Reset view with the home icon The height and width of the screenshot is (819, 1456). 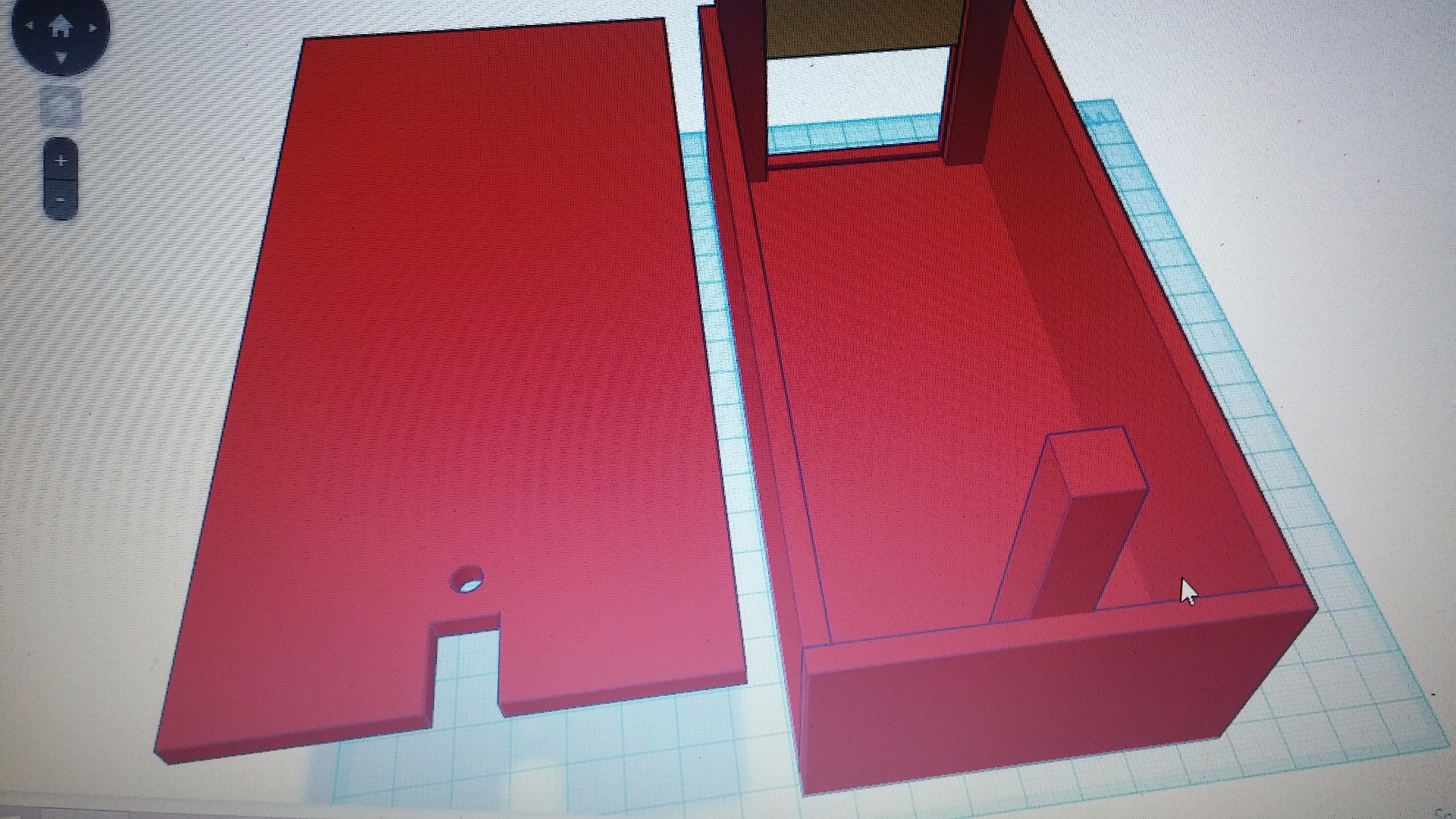click(61, 27)
